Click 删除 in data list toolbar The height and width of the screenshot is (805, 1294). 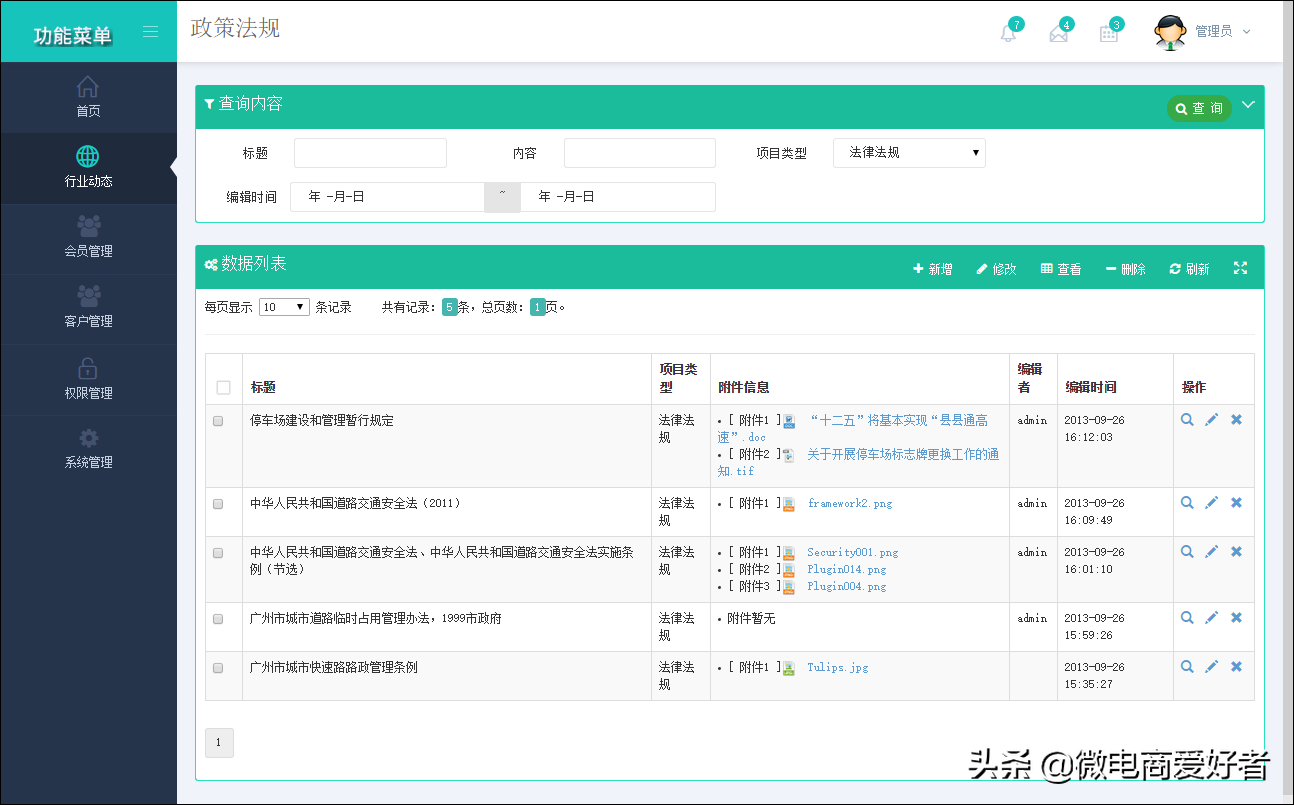1126,269
